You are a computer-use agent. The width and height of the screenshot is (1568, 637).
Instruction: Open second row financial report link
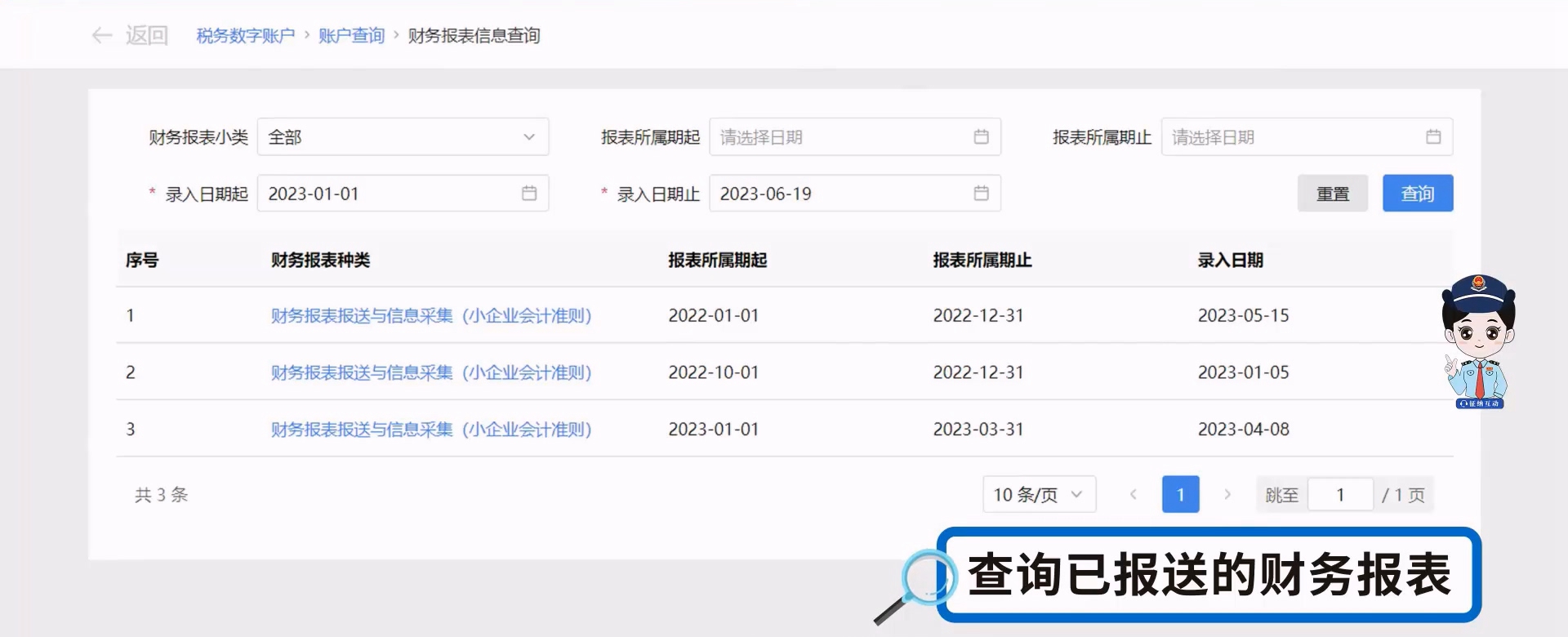pyautogui.click(x=430, y=372)
